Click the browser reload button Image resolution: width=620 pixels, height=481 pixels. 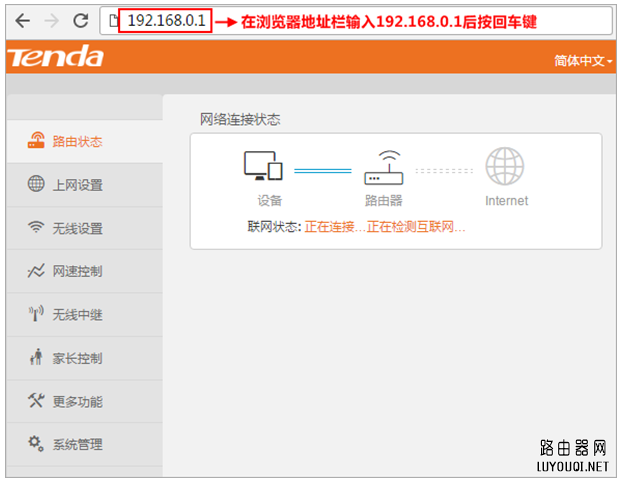pos(81,21)
